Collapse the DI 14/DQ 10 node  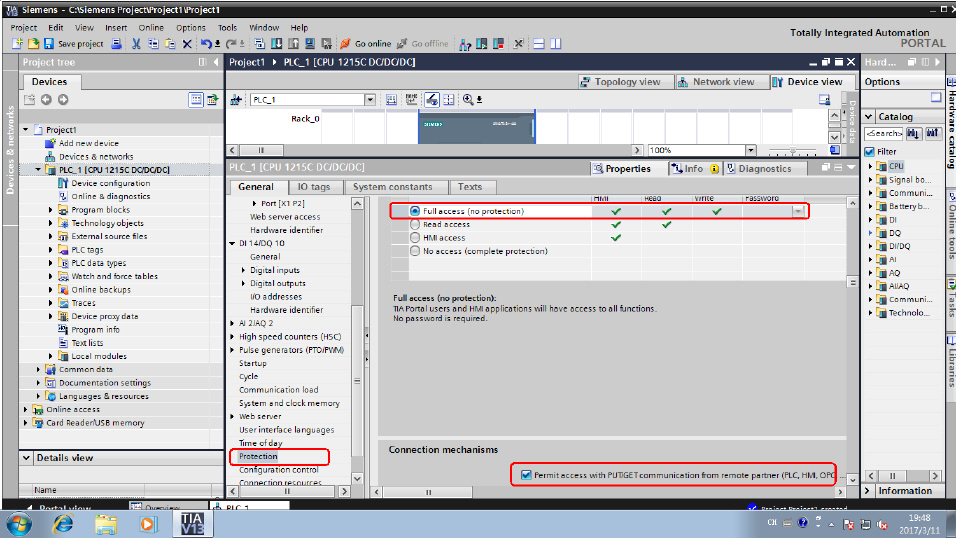(232, 243)
